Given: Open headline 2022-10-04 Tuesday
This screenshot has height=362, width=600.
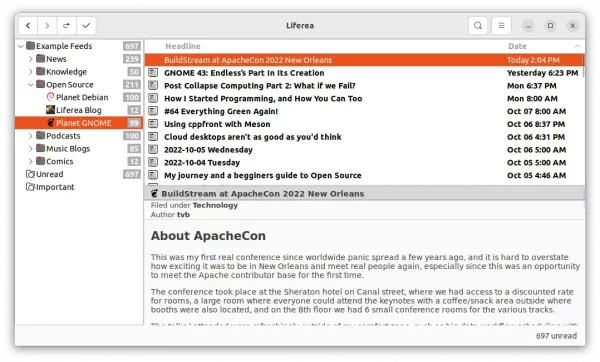Looking at the screenshot, I should pyautogui.click(x=202, y=163).
